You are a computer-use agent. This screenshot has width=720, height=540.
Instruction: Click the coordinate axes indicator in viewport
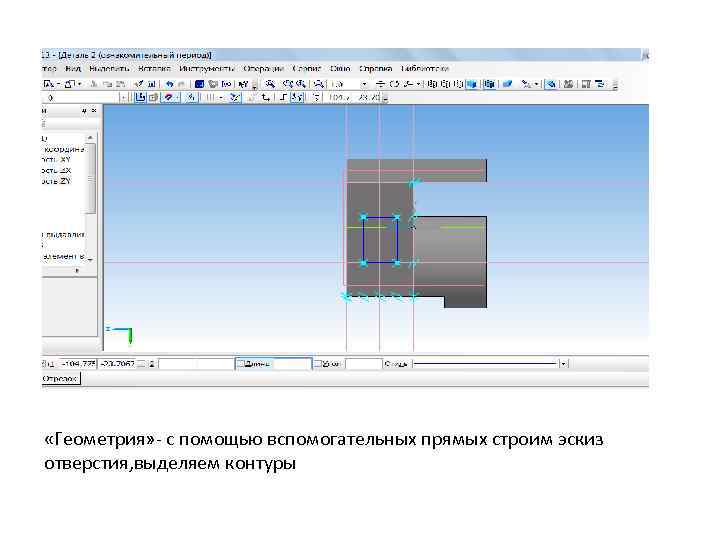[x=120, y=335]
